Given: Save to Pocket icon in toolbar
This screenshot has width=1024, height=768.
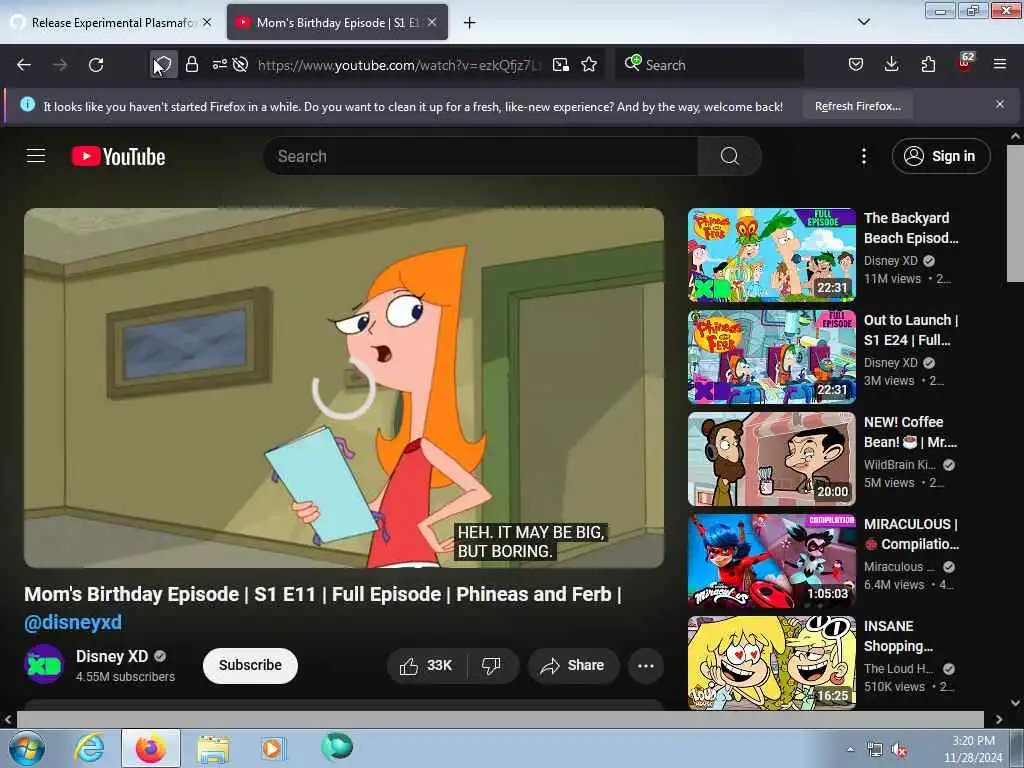Looking at the screenshot, I should tap(856, 64).
